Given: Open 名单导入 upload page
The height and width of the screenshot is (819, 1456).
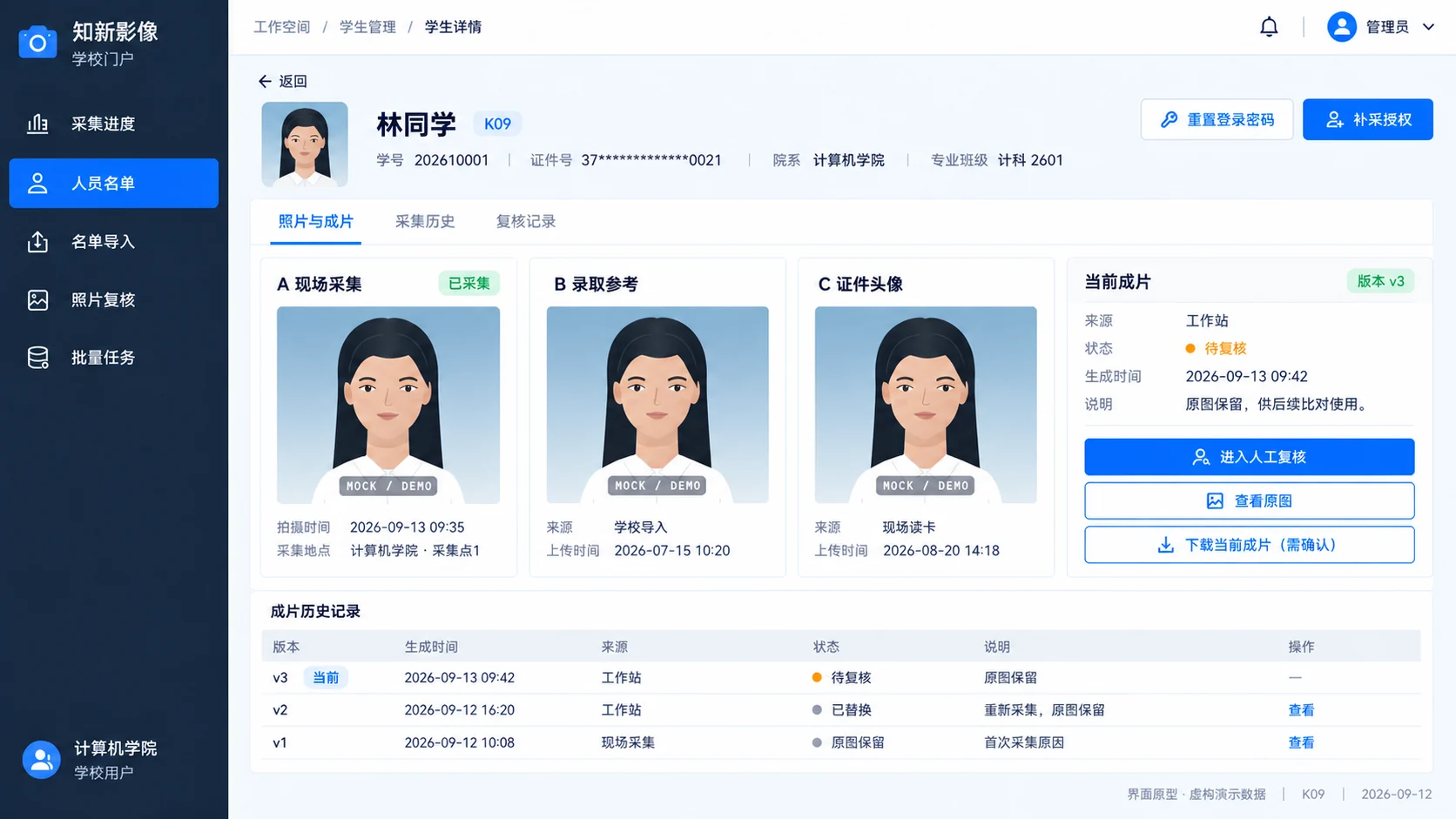Looking at the screenshot, I should 113,241.
